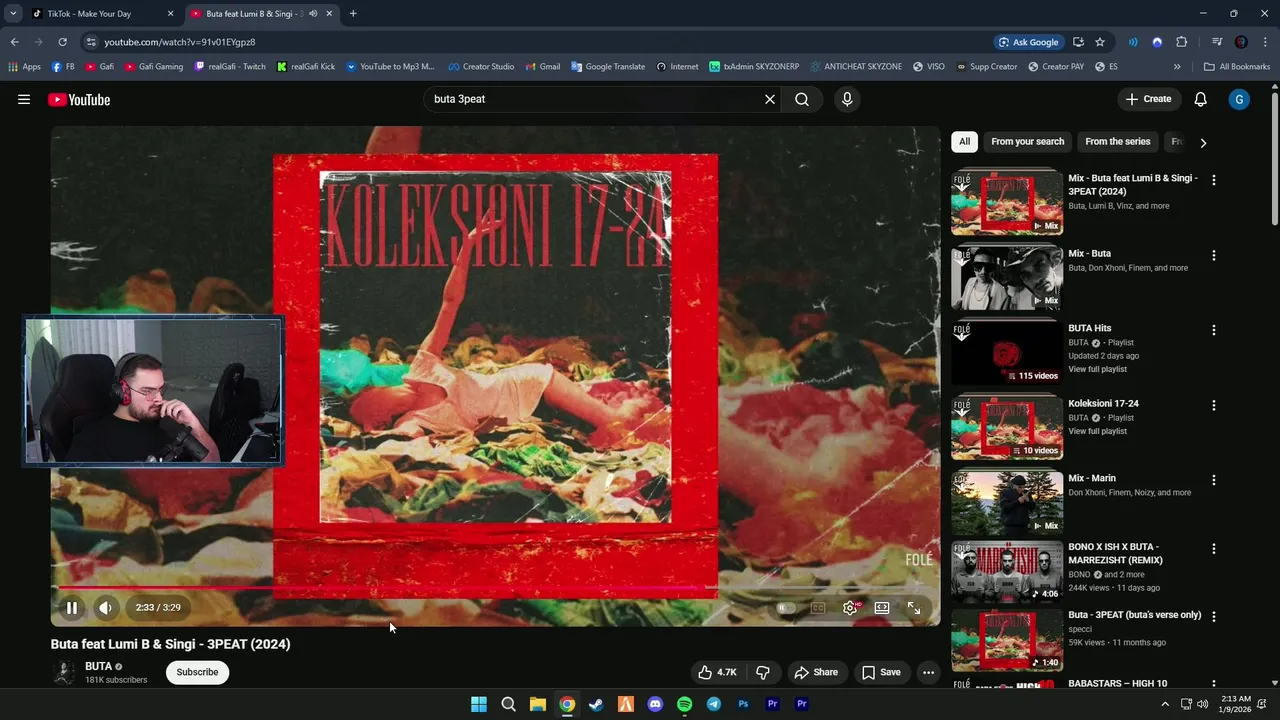Share this video
This screenshot has height=720, width=1280.
(816, 672)
